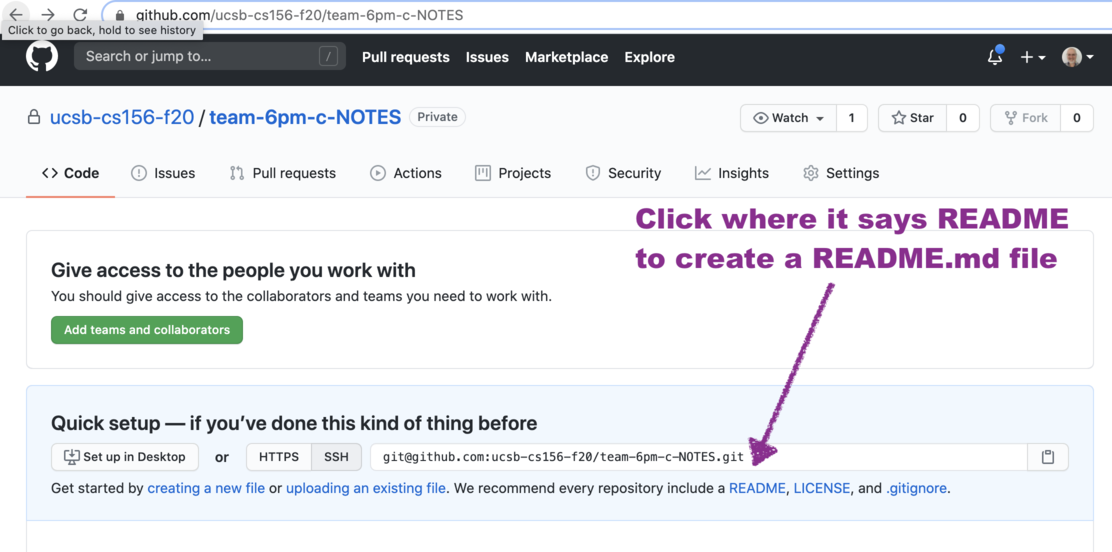Click the git clone URL field

(699, 457)
